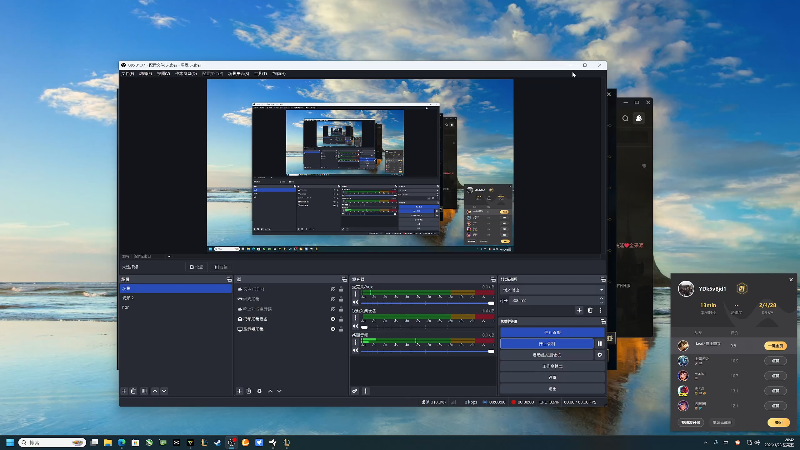Add a new scene using the plus icon

124,391
